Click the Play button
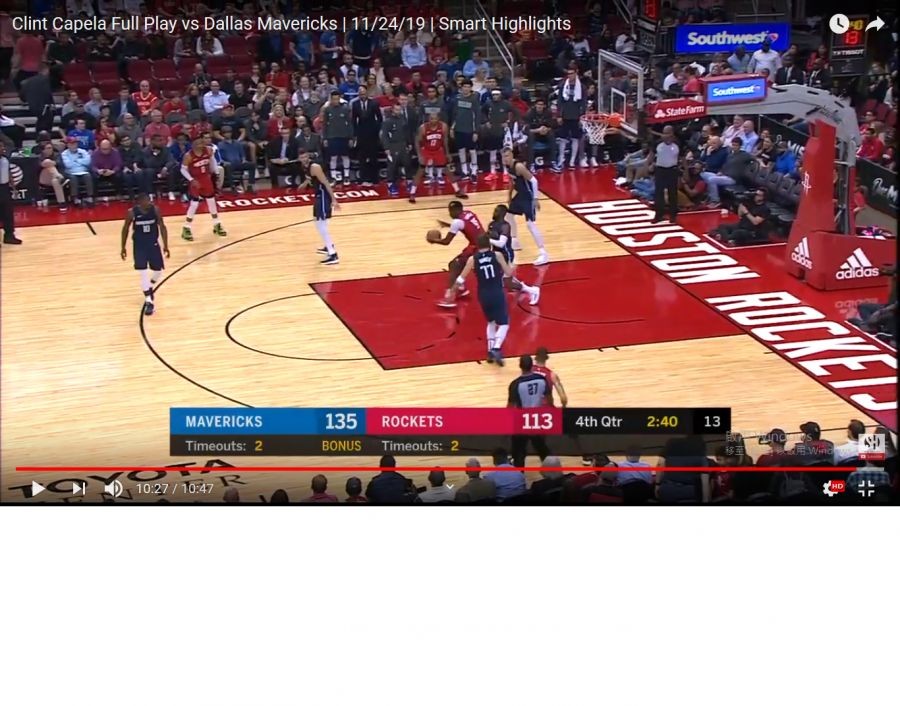The image size is (900, 706). tap(38, 488)
